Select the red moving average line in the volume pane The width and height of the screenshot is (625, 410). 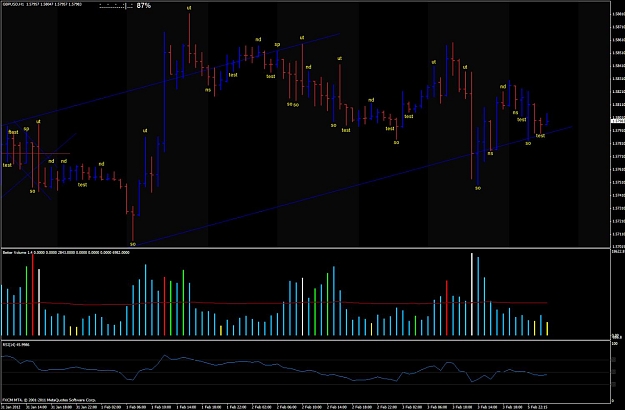tap(274, 304)
